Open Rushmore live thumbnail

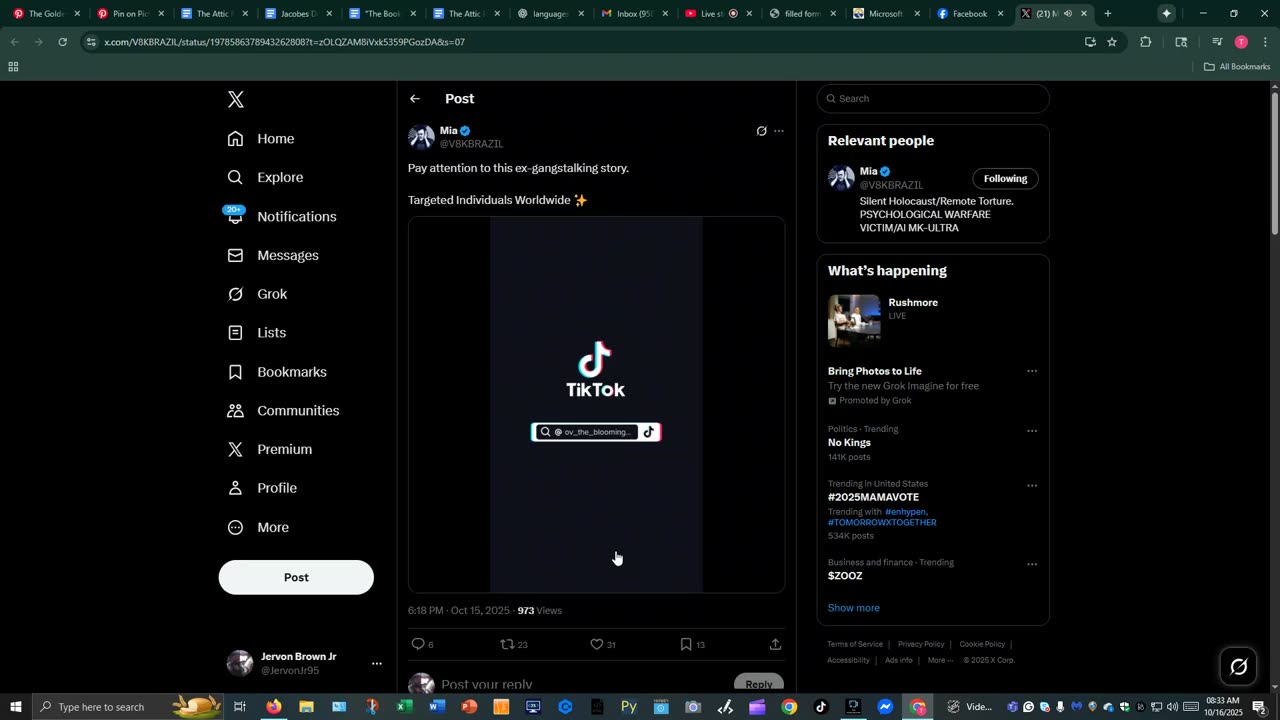(x=854, y=320)
